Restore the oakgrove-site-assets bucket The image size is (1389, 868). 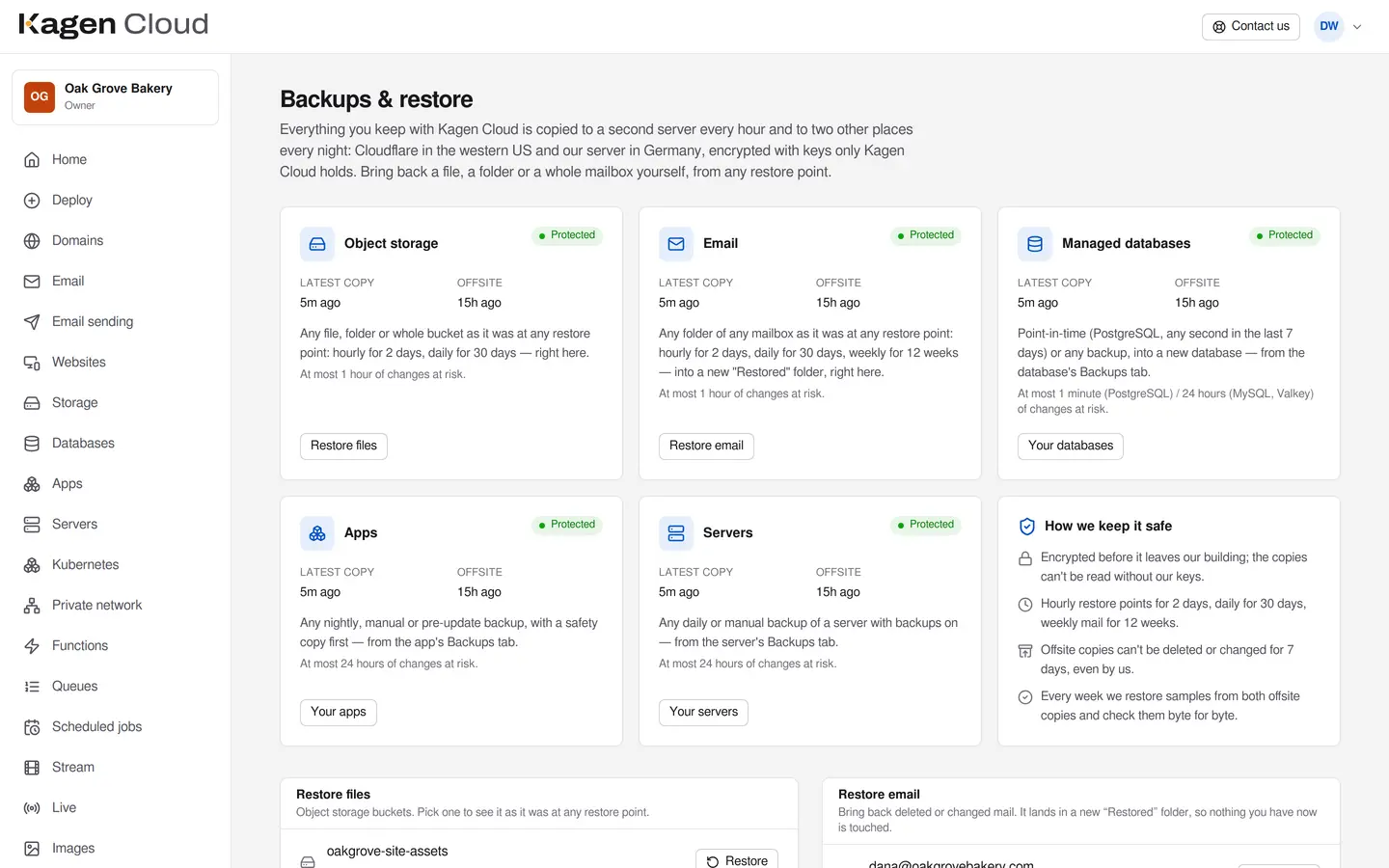(737, 860)
